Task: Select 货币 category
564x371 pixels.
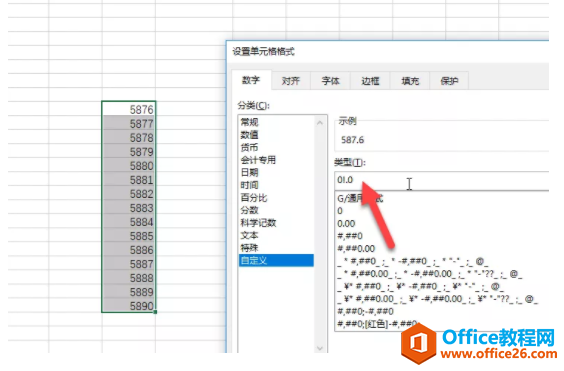Action: click(276, 148)
